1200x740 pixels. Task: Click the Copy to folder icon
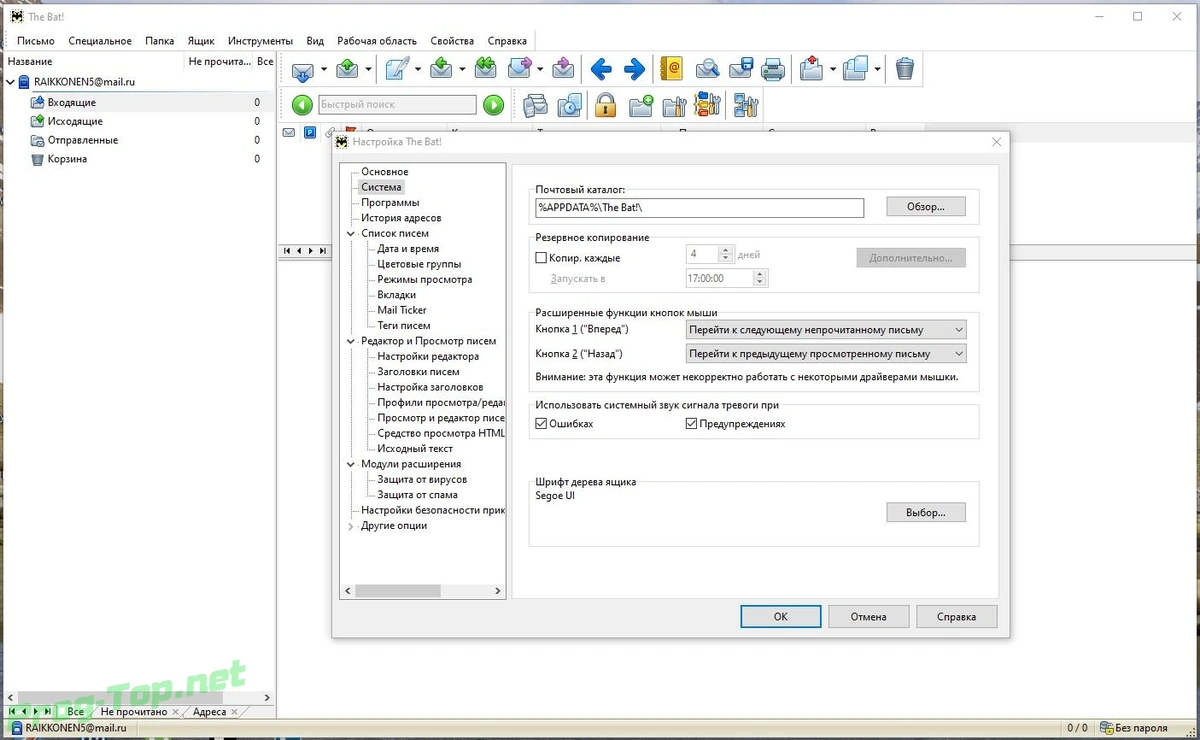click(855, 69)
